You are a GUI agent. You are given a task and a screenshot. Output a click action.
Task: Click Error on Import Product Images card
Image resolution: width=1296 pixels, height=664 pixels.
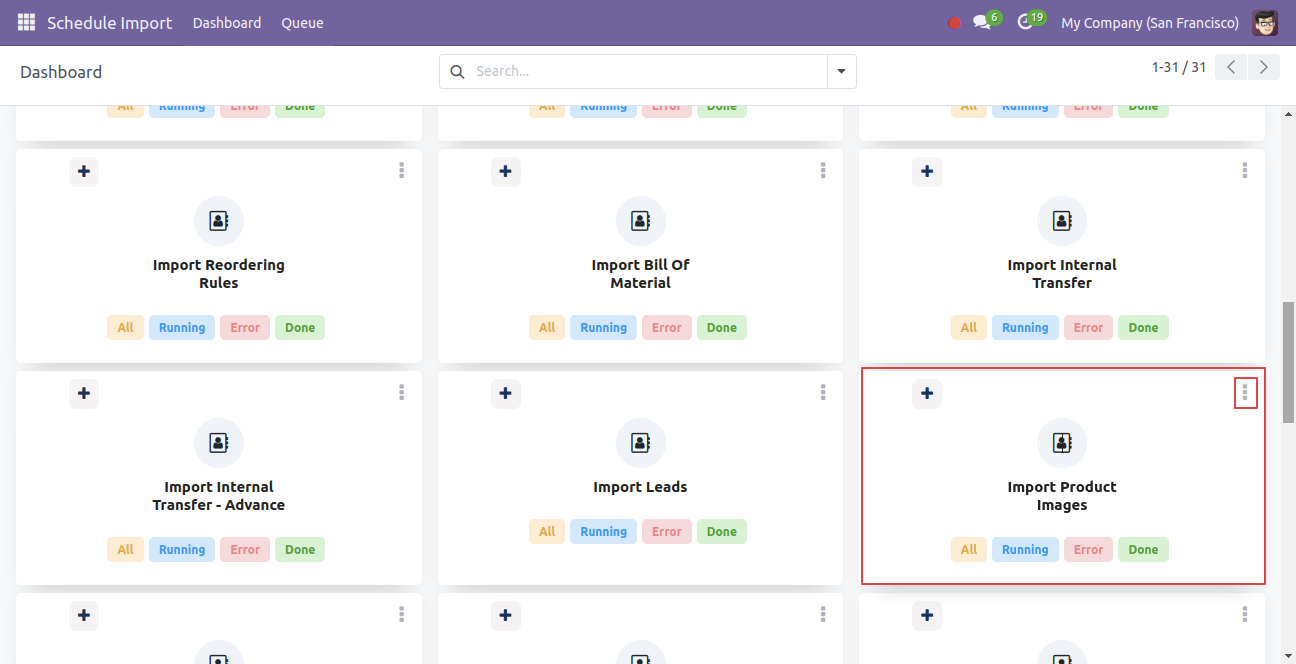pos(1088,550)
